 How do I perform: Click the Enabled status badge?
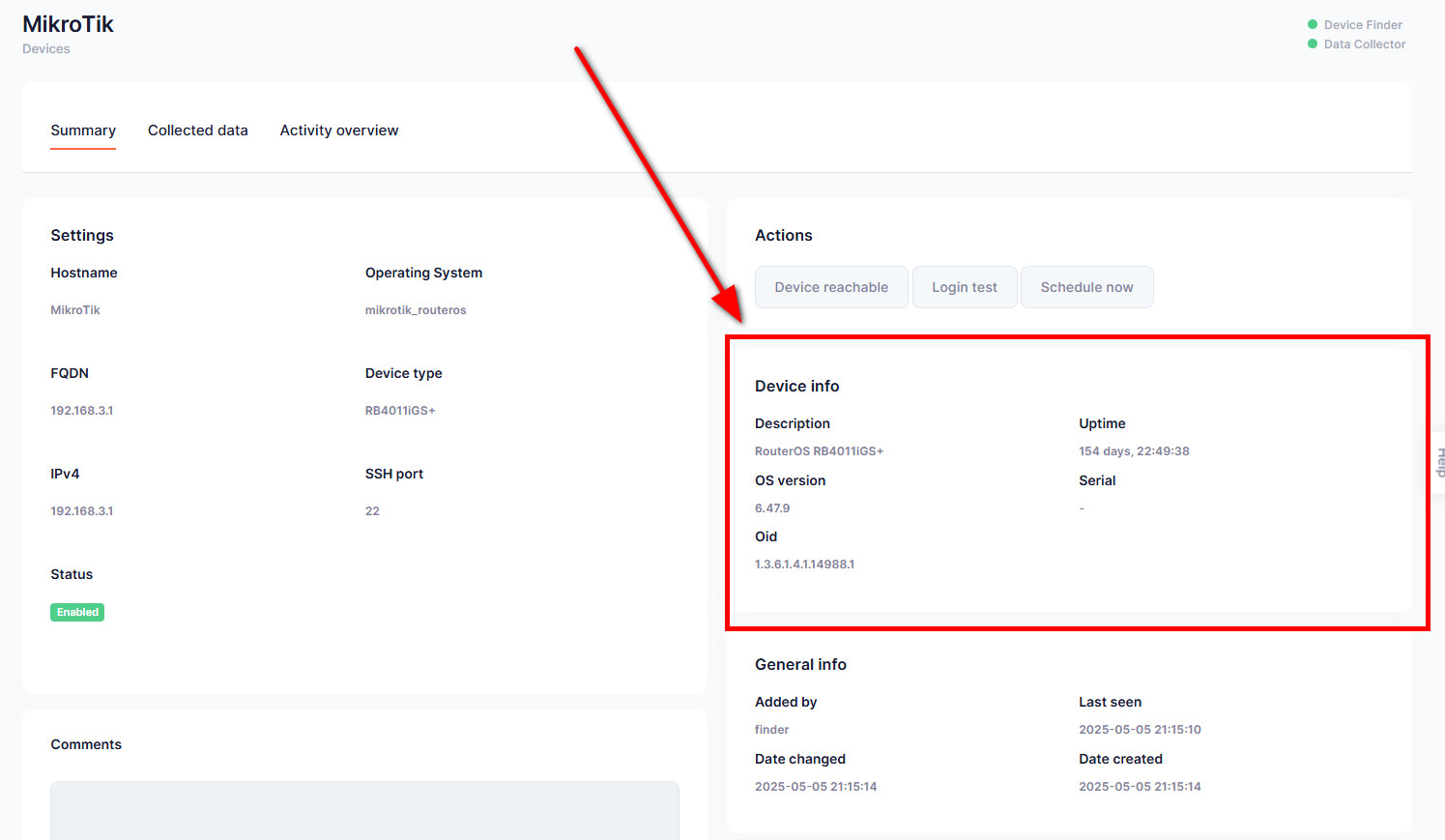click(x=77, y=612)
